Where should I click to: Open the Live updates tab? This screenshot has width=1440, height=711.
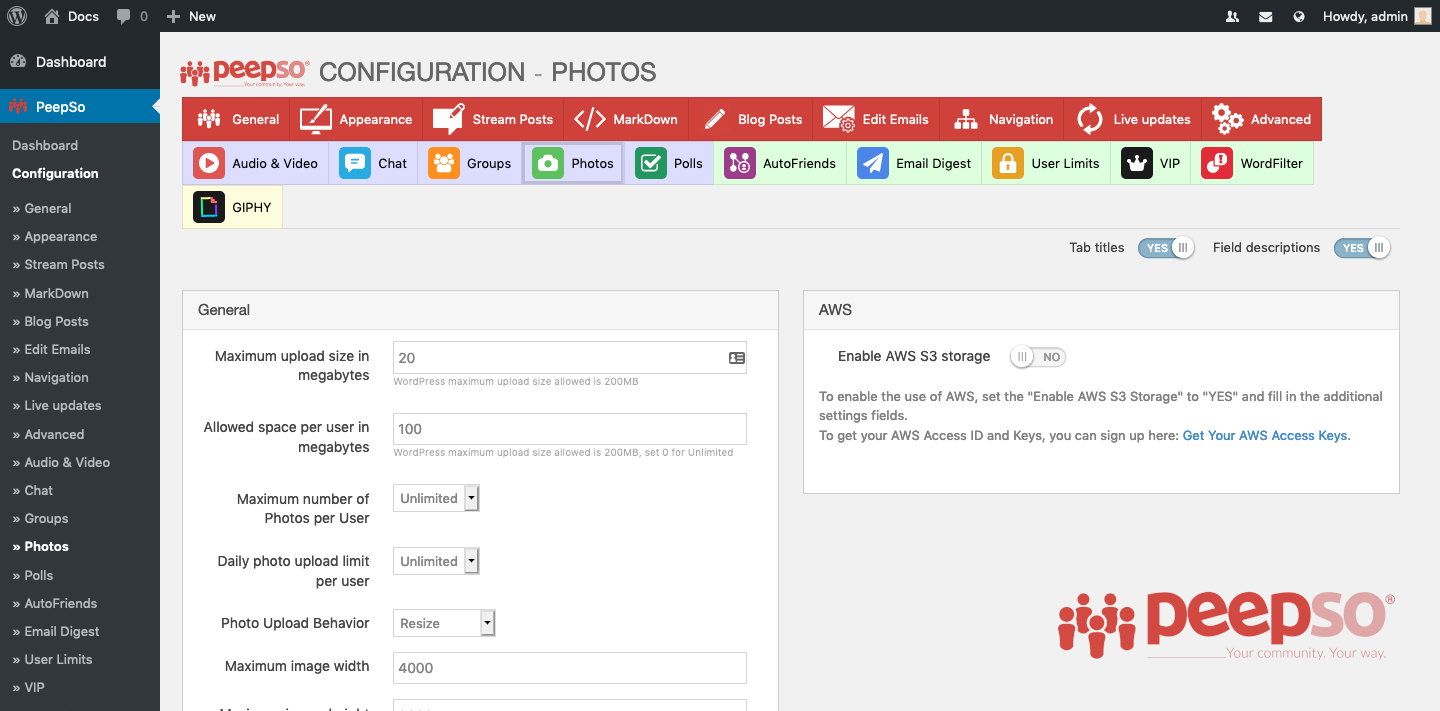1133,119
